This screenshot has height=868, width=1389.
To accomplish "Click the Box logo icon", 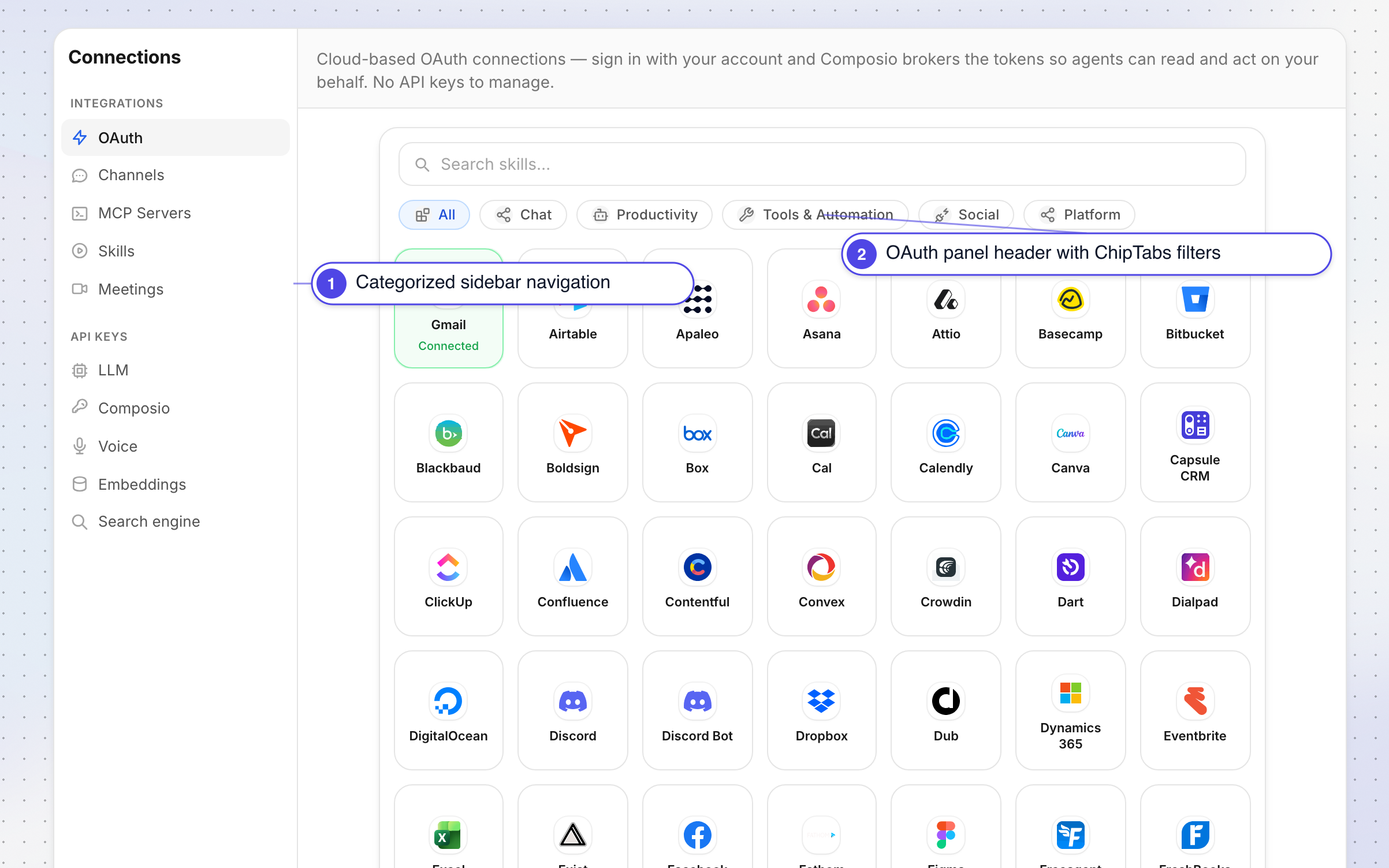I will click(697, 433).
